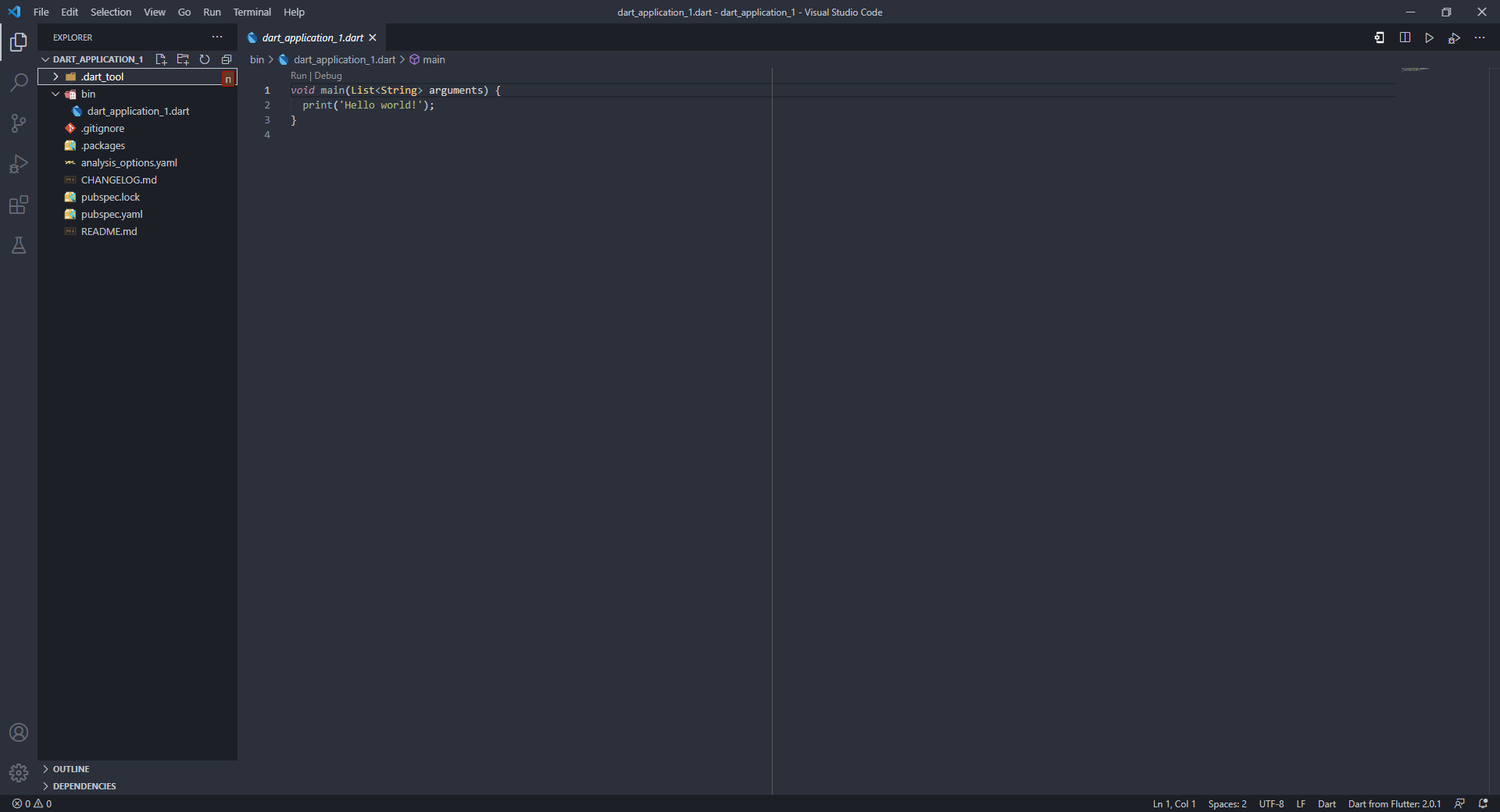Open the .packages file
Image resolution: width=1500 pixels, height=812 pixels.
137,145
